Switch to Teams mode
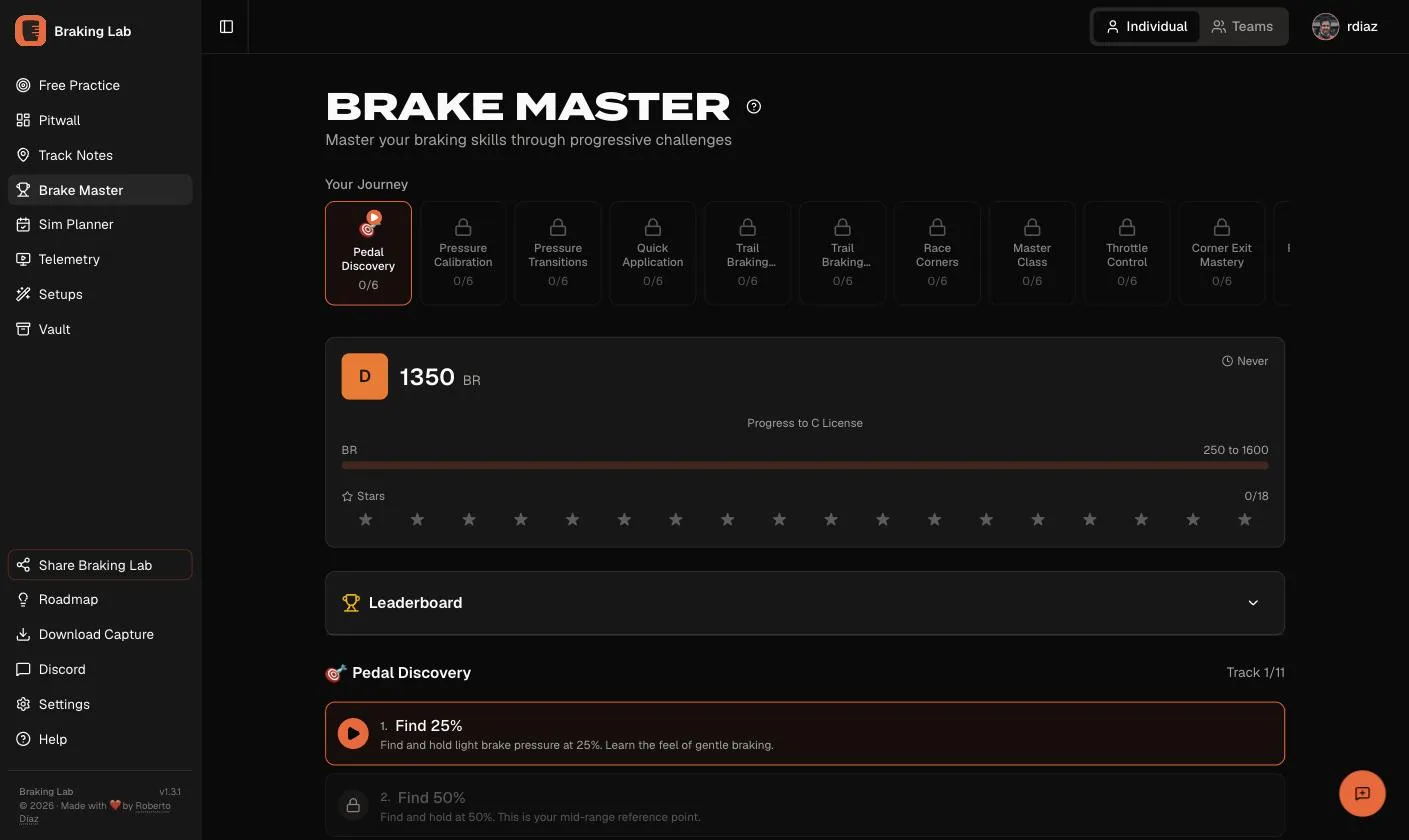This screenshot has width=1409, height=840. [x=1242, y=27]
